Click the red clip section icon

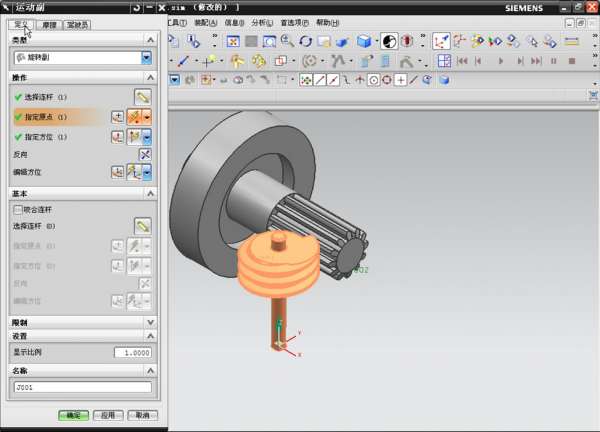pyautogui.click(x=407, y=41)
